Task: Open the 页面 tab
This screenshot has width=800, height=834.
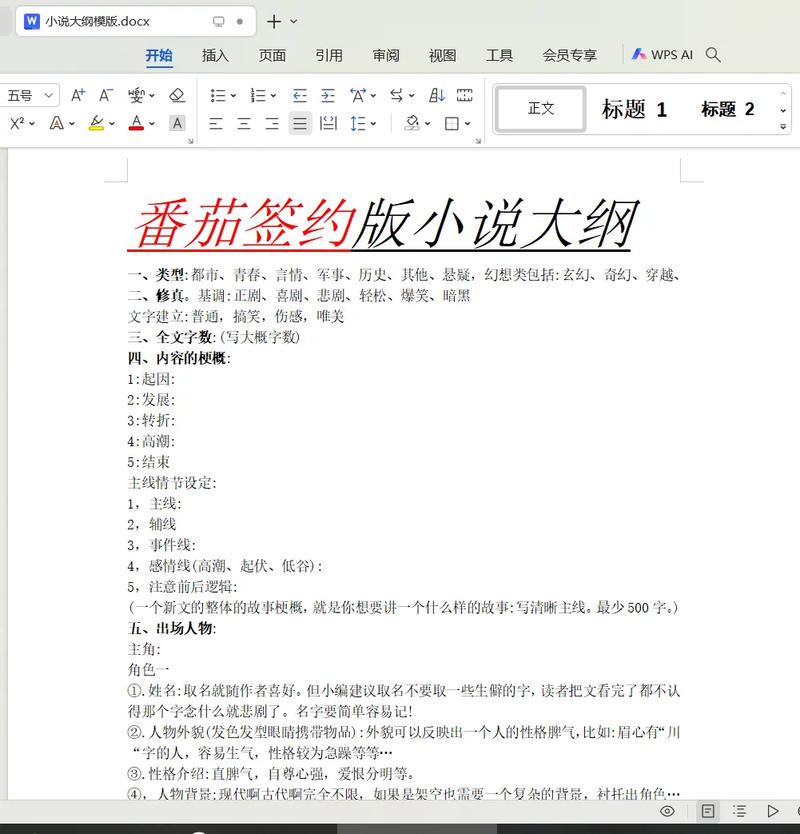Action: (x=272, y=55)
